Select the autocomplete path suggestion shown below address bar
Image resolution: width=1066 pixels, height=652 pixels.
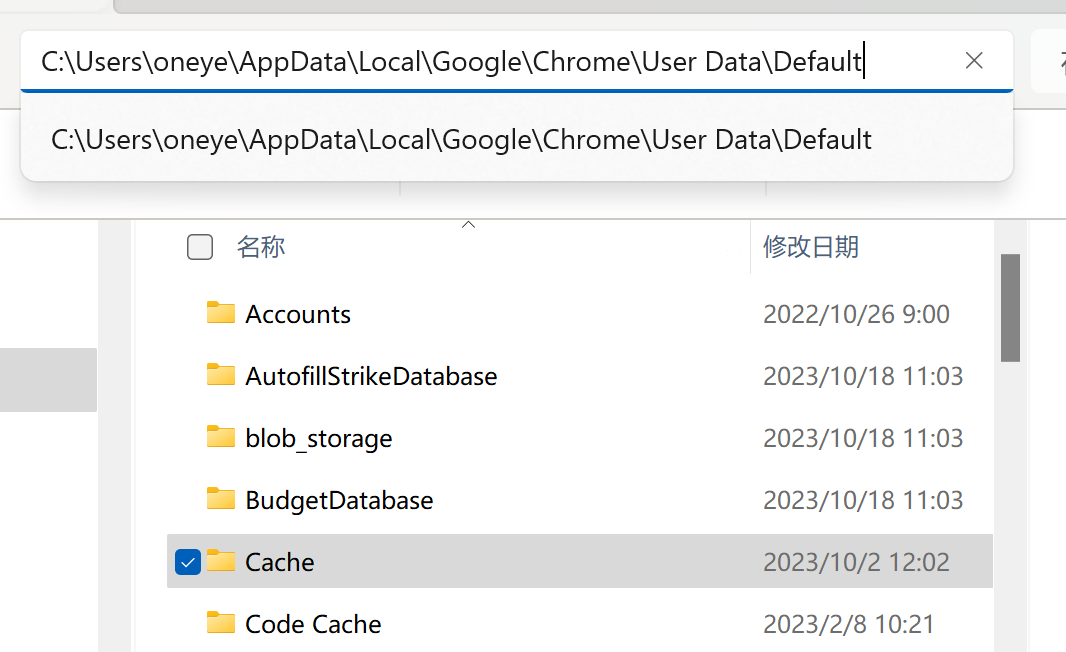pyautogui.click(x=460, y=139)
